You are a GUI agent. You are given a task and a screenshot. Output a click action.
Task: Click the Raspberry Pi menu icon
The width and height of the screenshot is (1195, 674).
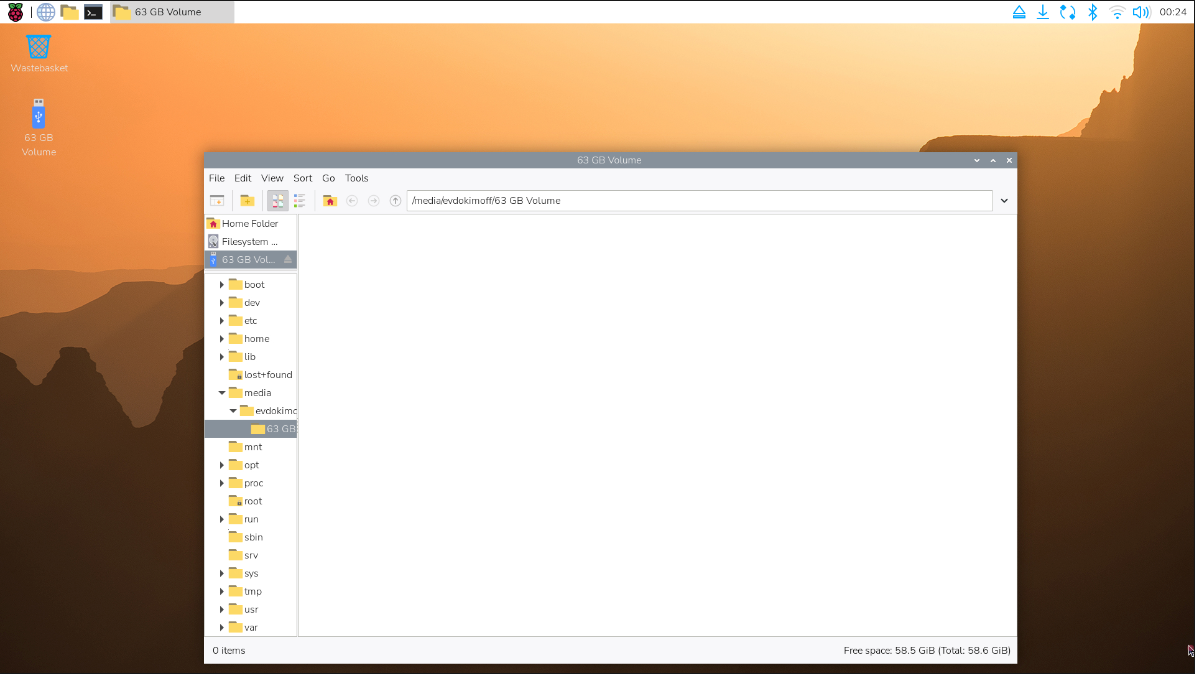click(x=16, y=12)
